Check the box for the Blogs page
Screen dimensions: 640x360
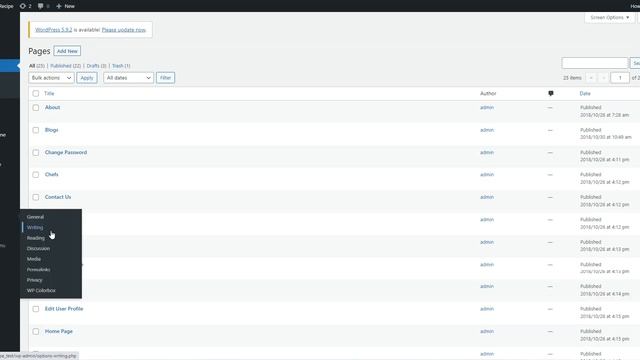coord(36,130)
